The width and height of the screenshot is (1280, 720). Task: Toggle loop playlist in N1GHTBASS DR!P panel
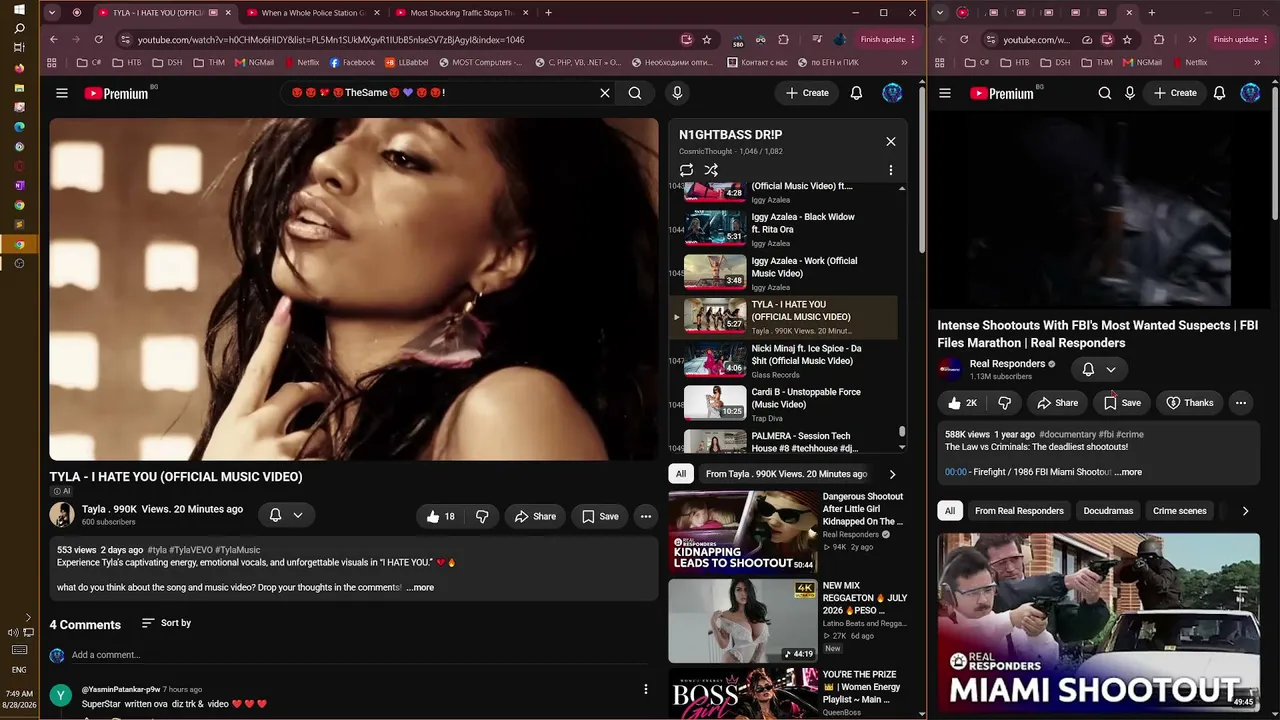click(x=686, y=170)
